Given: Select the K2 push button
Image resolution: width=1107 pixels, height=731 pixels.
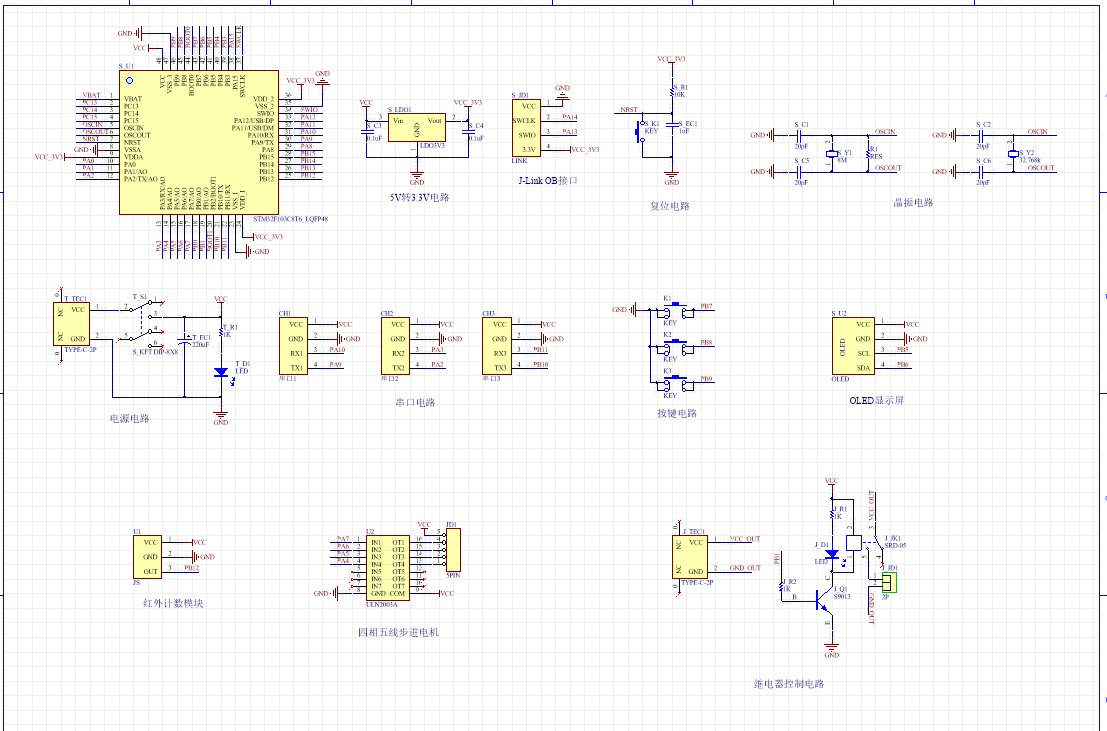Looking at the screenshot, I should 677,346.
